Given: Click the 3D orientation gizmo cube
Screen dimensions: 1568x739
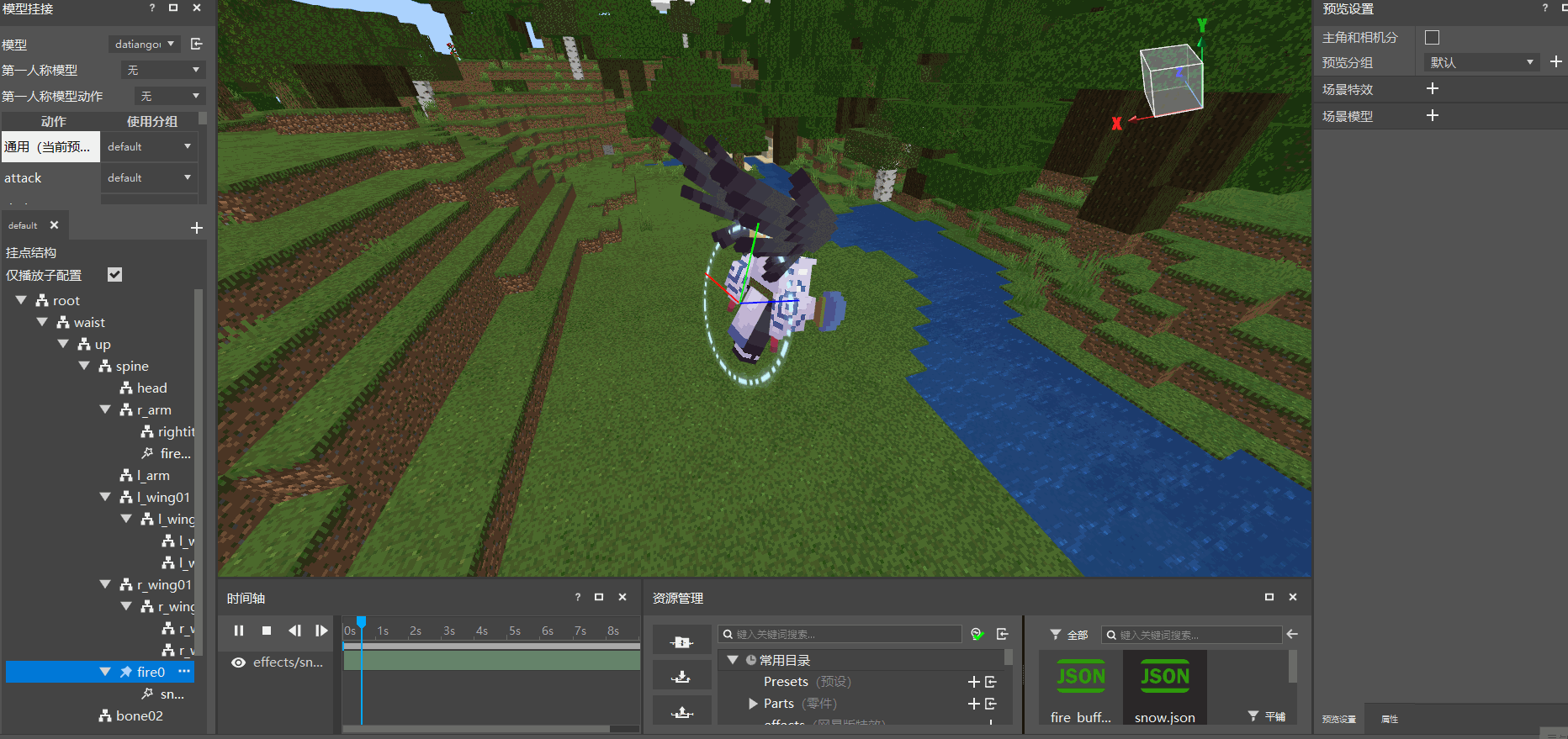Looking at the screenshot, I should click(x=1171, y=80).
